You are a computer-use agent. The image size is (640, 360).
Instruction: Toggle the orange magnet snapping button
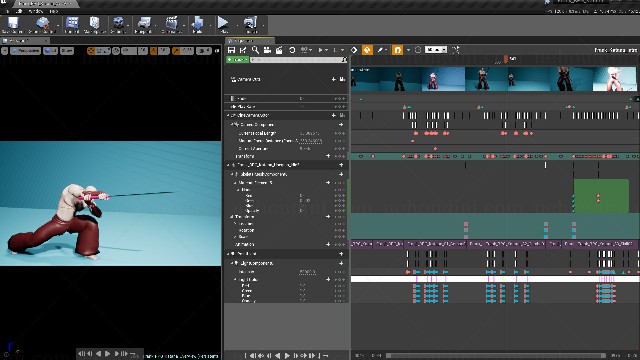(x=397, y=50)
